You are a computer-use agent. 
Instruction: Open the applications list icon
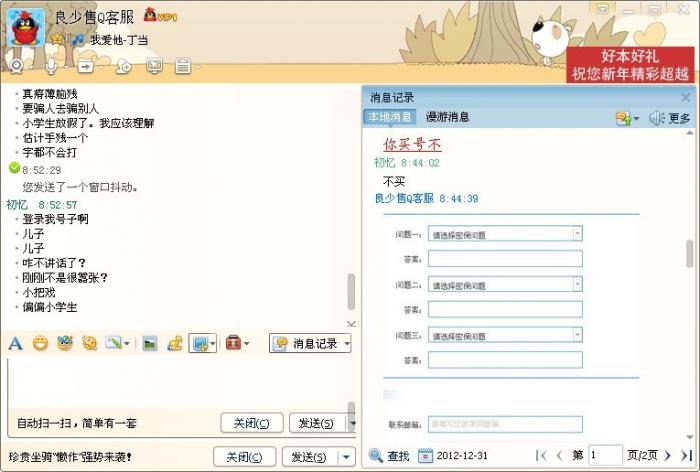click(183, 66)
